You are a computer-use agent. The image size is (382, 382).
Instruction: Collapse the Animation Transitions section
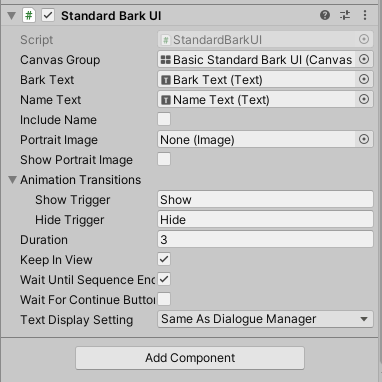point(12,180)
